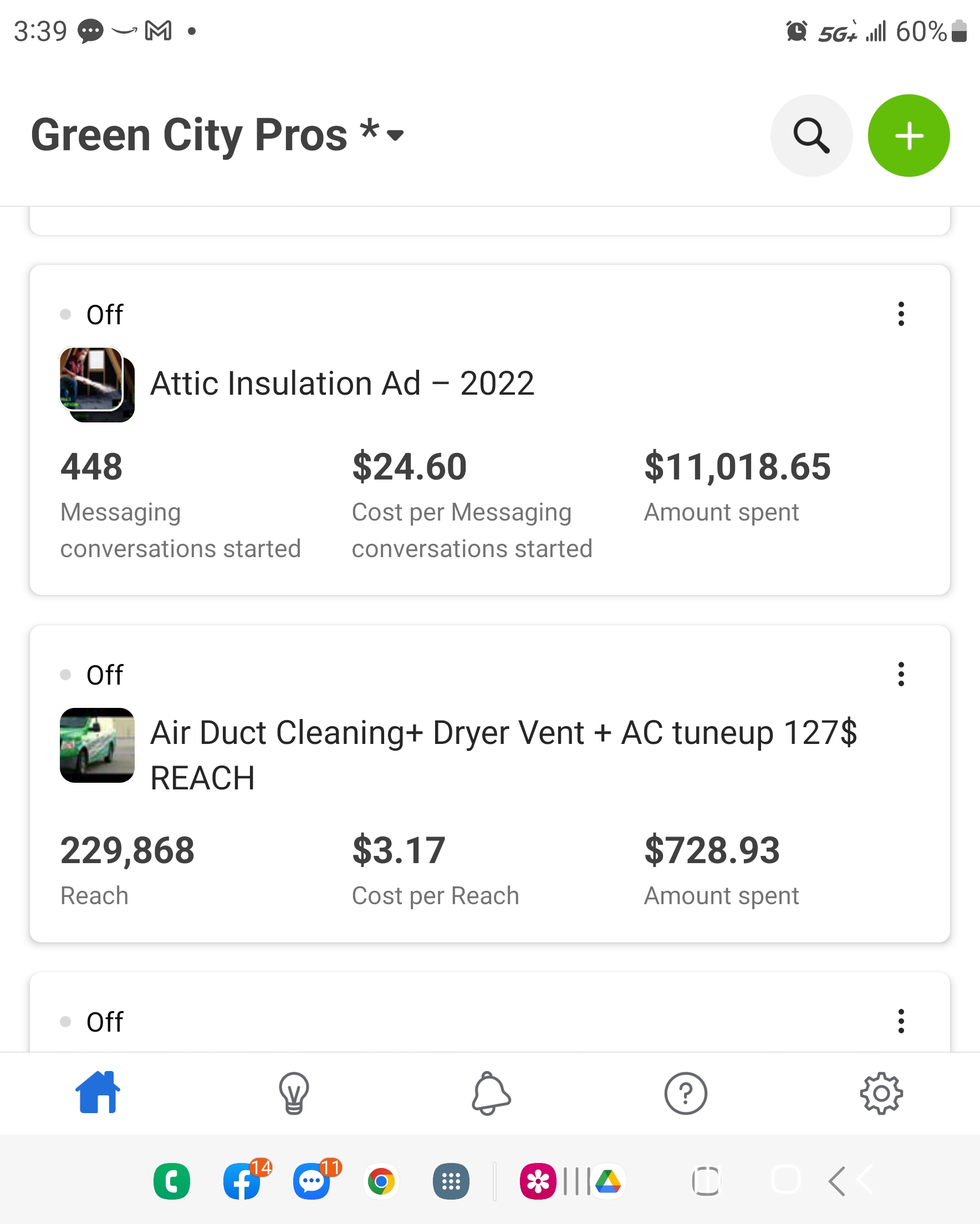
Task: Open the bell notifications tab
Action: coord(491,1093)
